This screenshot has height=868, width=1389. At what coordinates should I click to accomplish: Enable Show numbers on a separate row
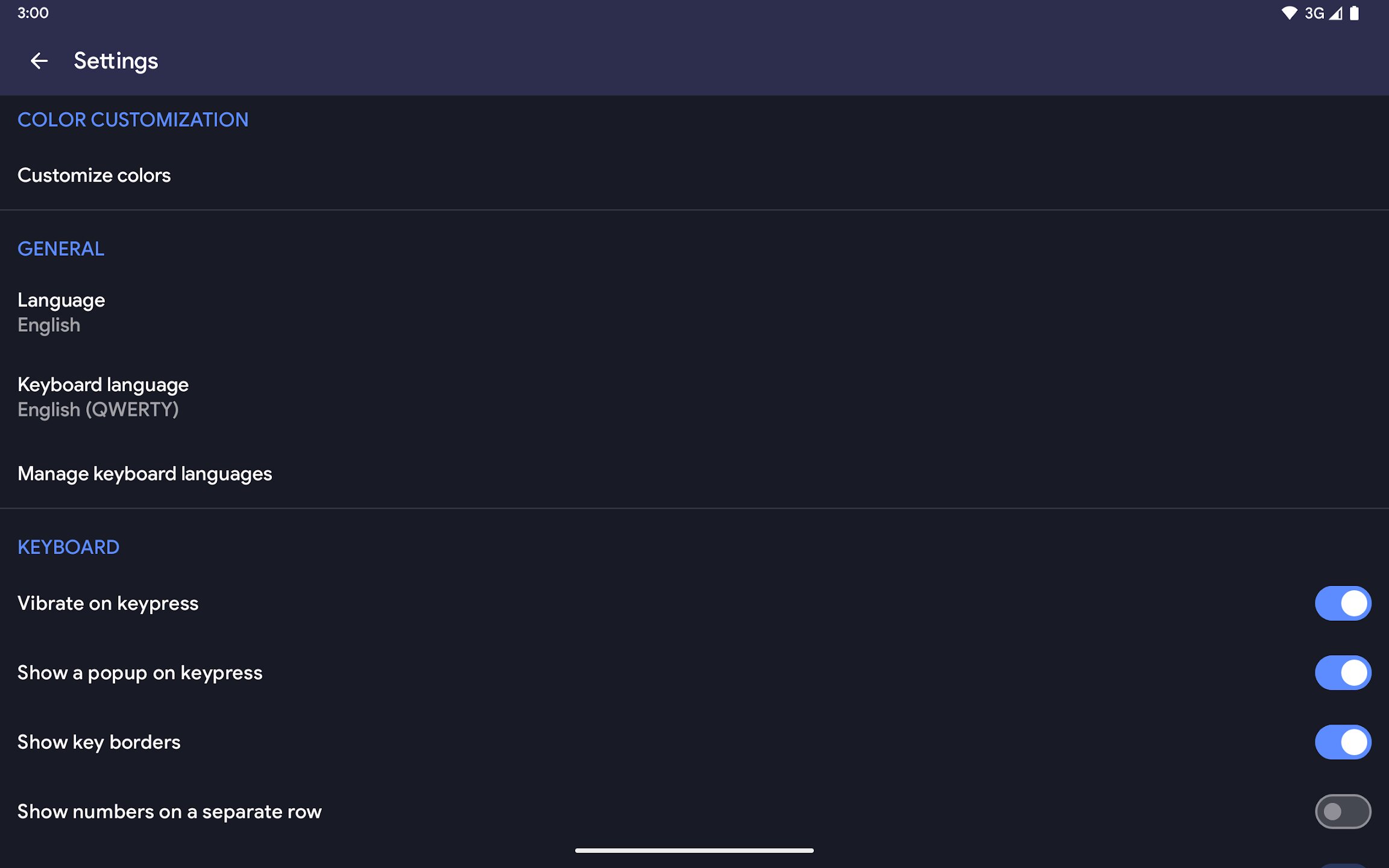tap(1343, 811)
